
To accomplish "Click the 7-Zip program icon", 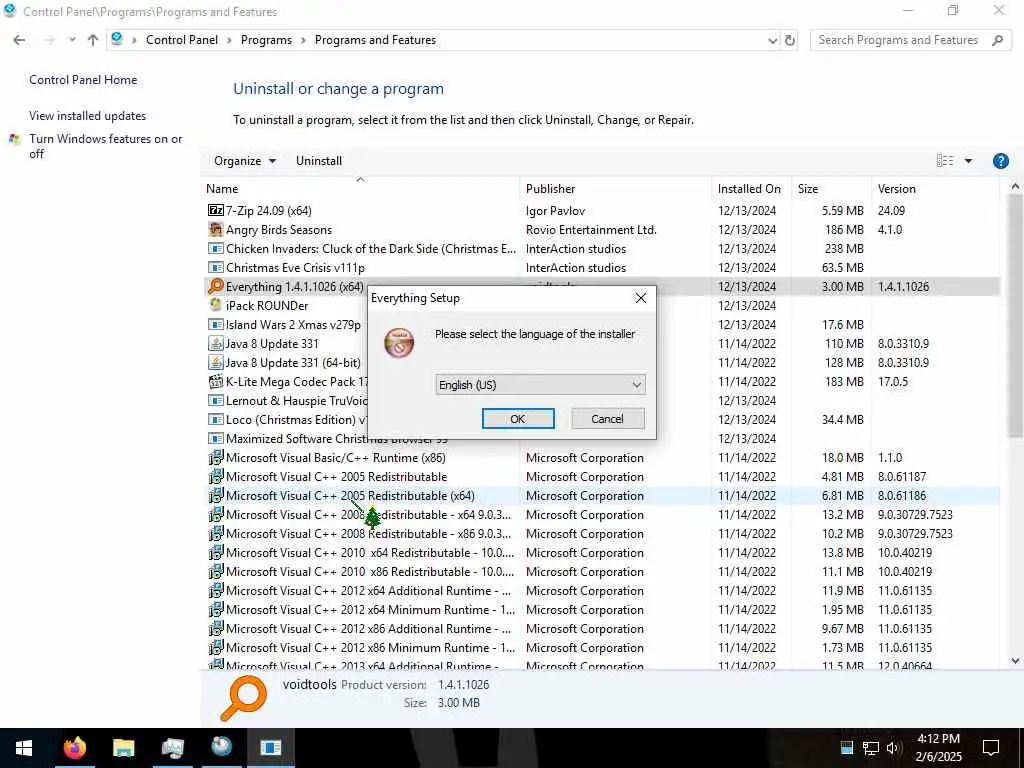I will click(x=216, y=210).
